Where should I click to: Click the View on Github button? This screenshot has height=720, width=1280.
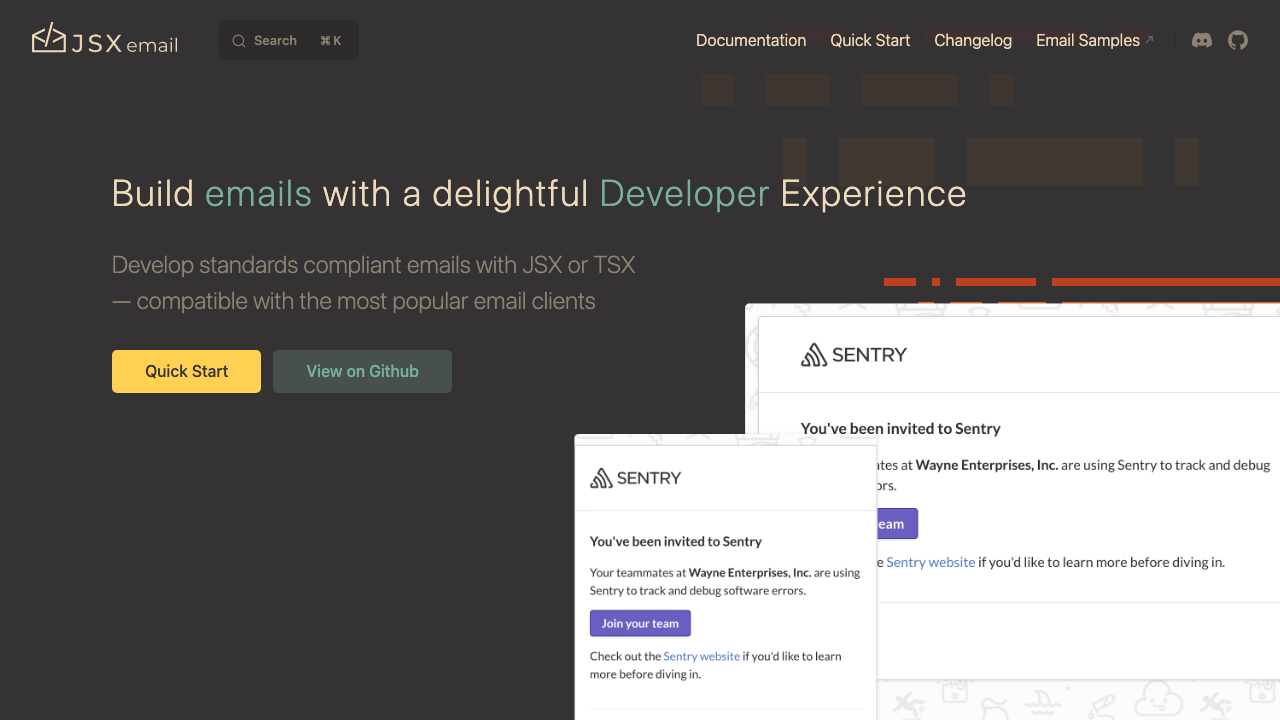[362, 371]
